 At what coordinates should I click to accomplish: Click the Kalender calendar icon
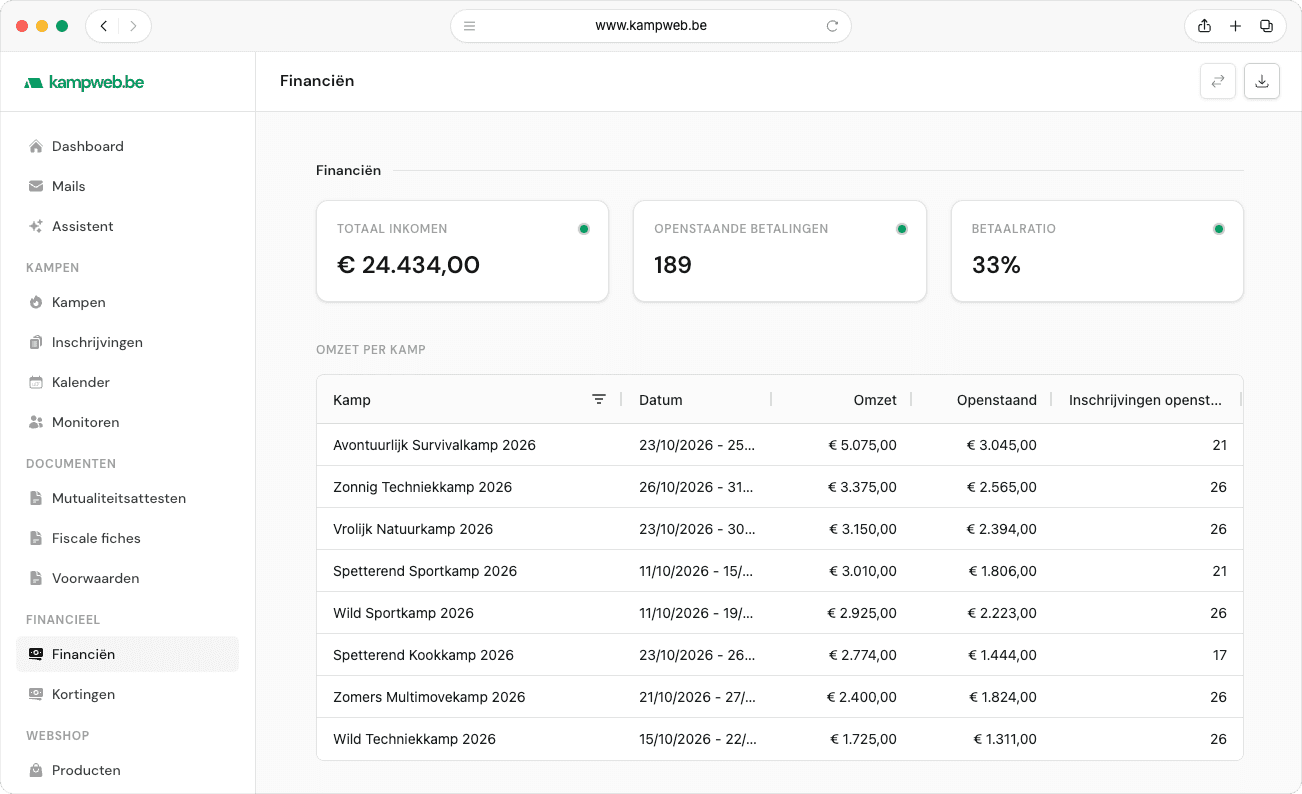pos(36,382)
